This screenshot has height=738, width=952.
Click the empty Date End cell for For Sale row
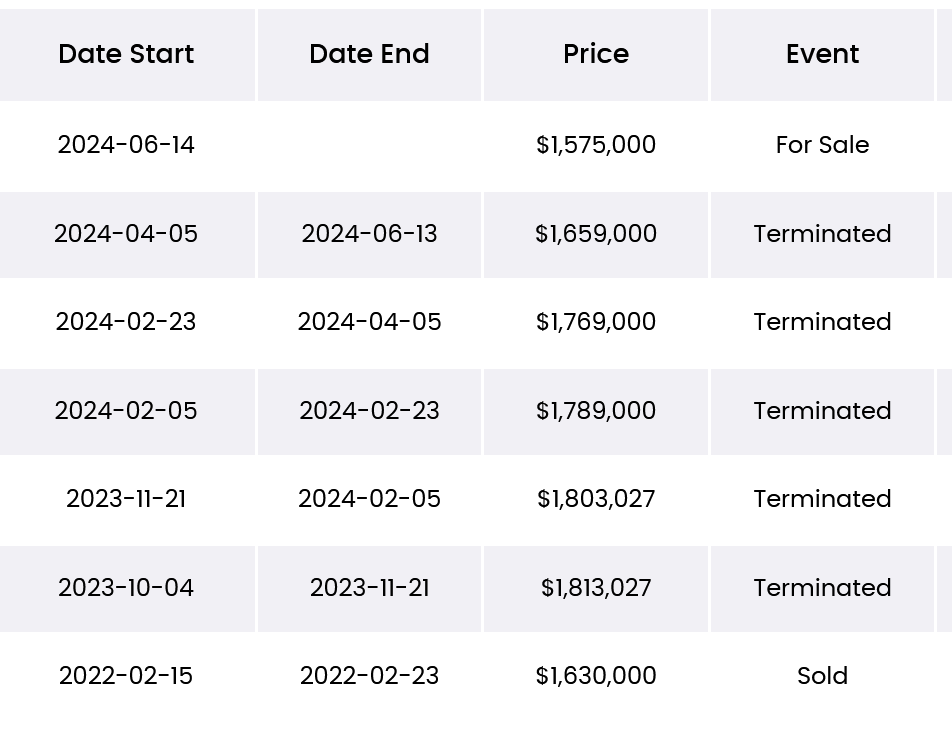pyautogui.click(x=369, y=145)
